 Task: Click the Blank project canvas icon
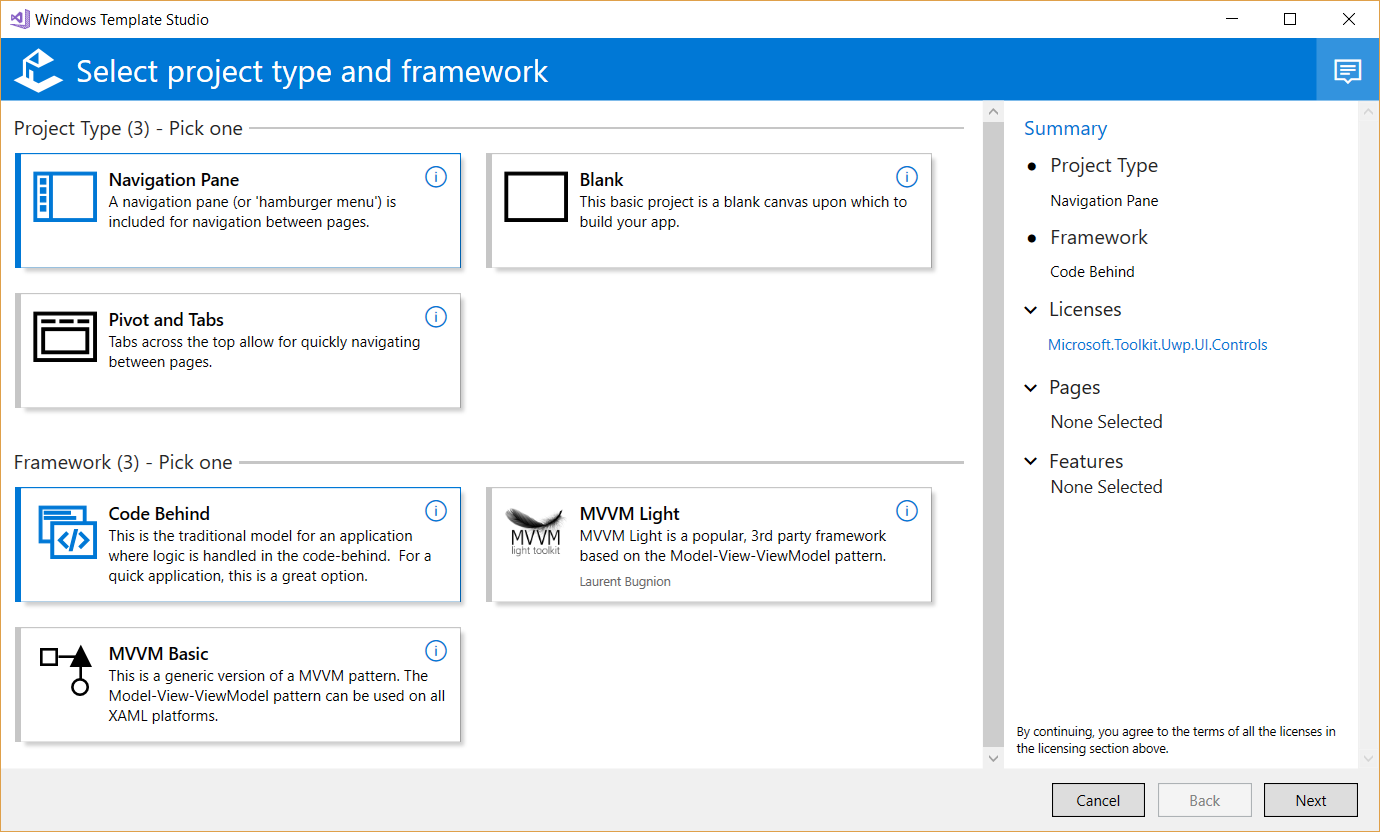pyautogui.click(x=536, y=197)
